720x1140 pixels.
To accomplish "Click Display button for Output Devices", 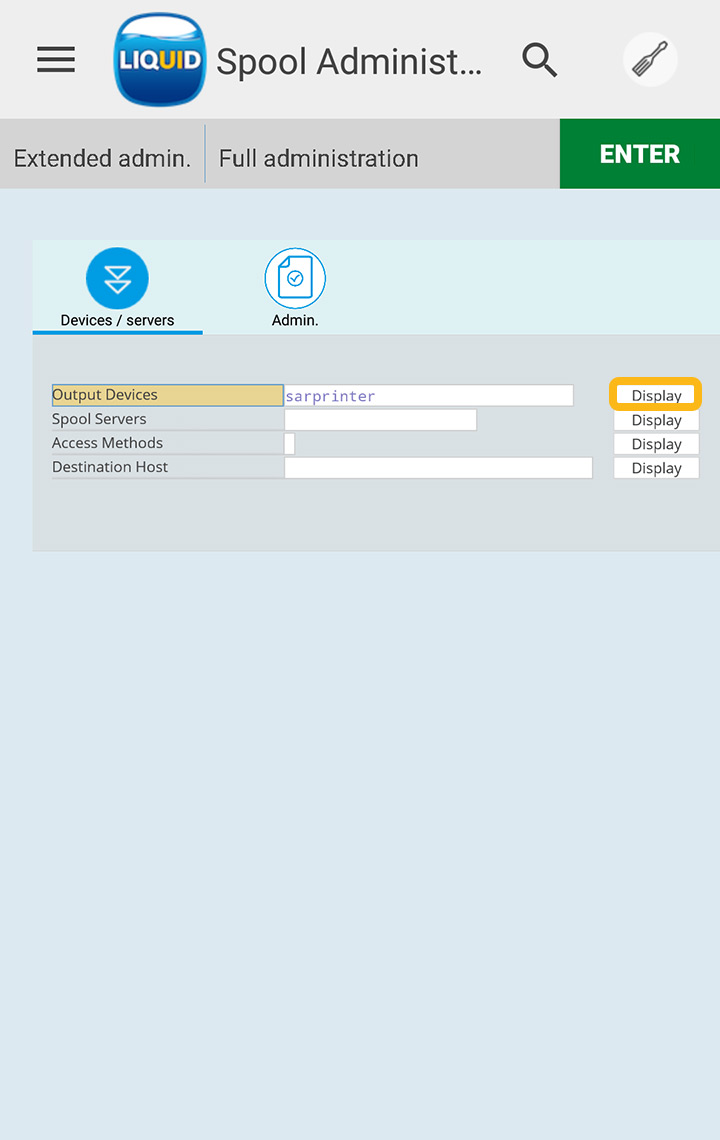I will [x=656, y=396].
